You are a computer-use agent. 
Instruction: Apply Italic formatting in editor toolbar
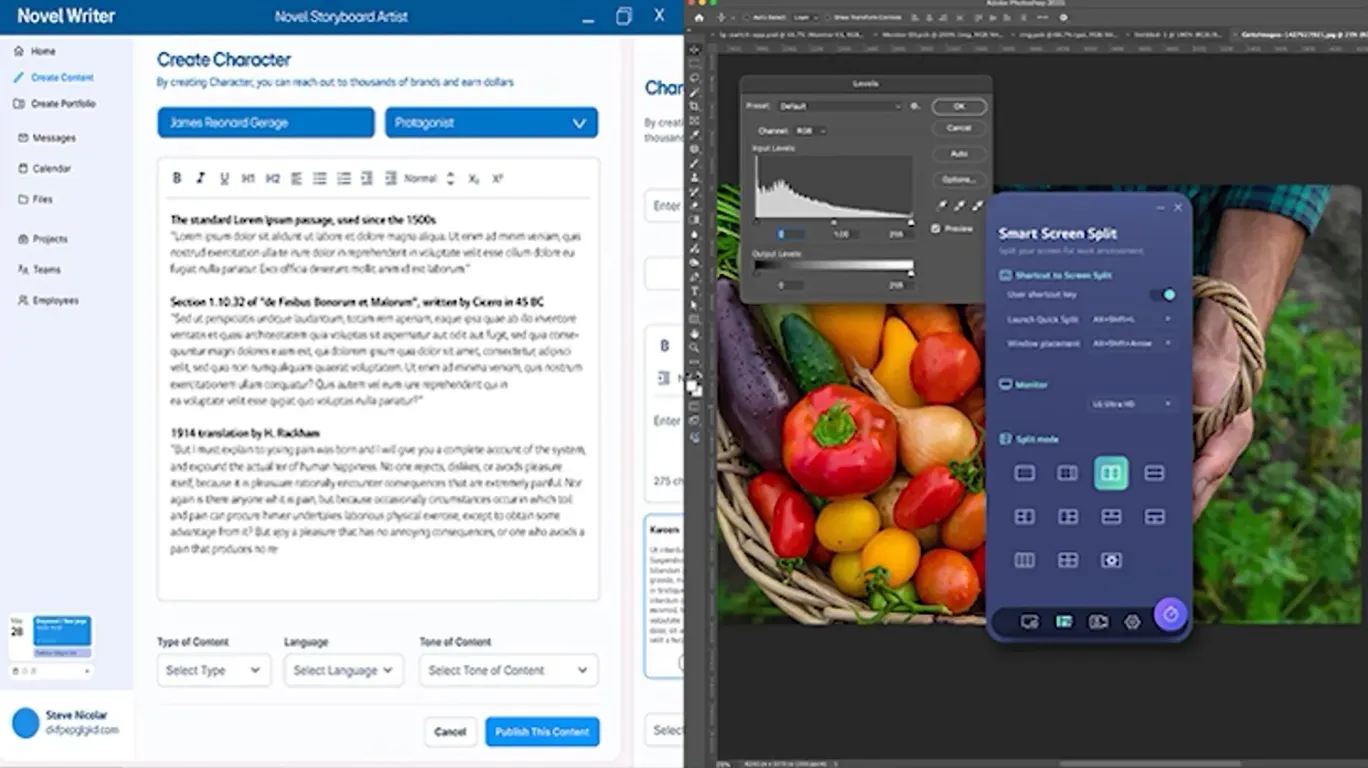tap(200, 178)
